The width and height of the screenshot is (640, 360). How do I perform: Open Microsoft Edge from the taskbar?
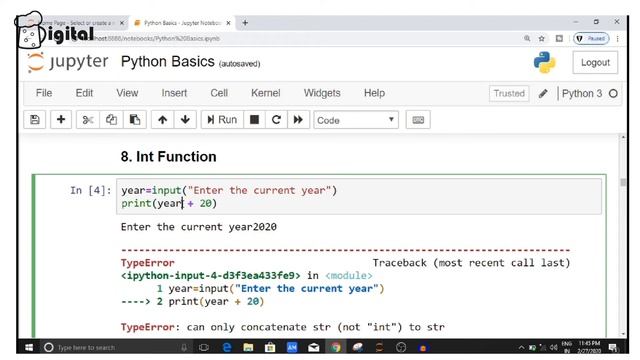click(227, 347)
